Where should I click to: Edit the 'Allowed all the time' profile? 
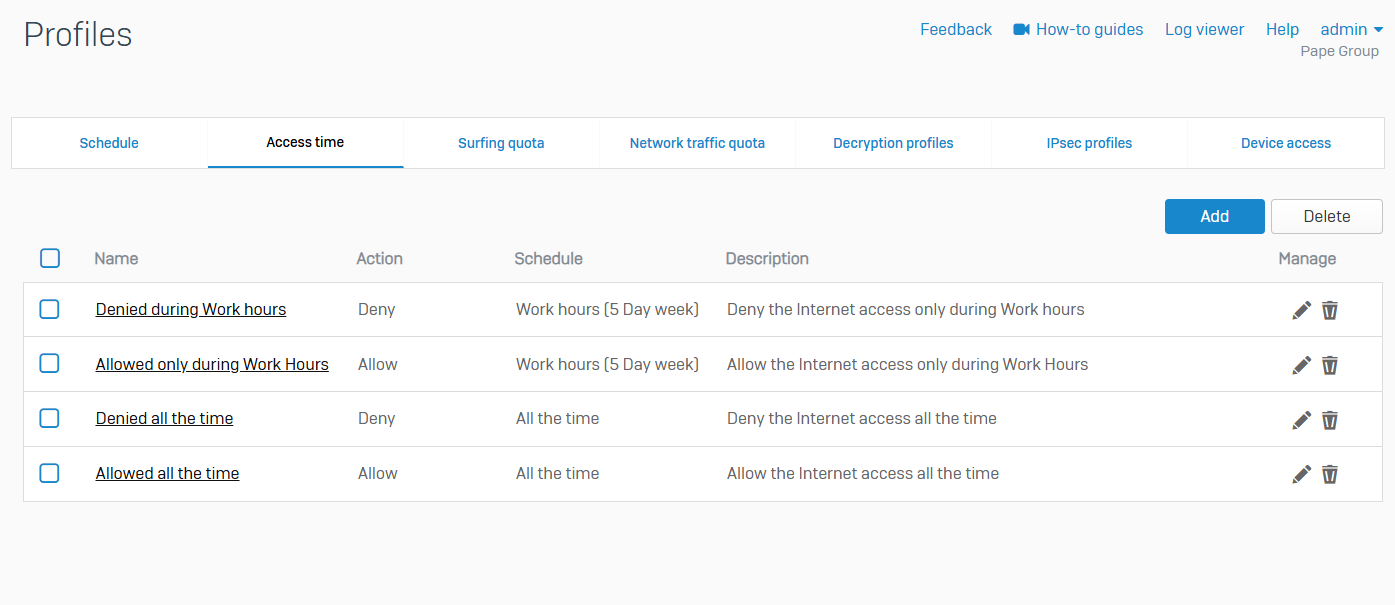coord(1301,474)
